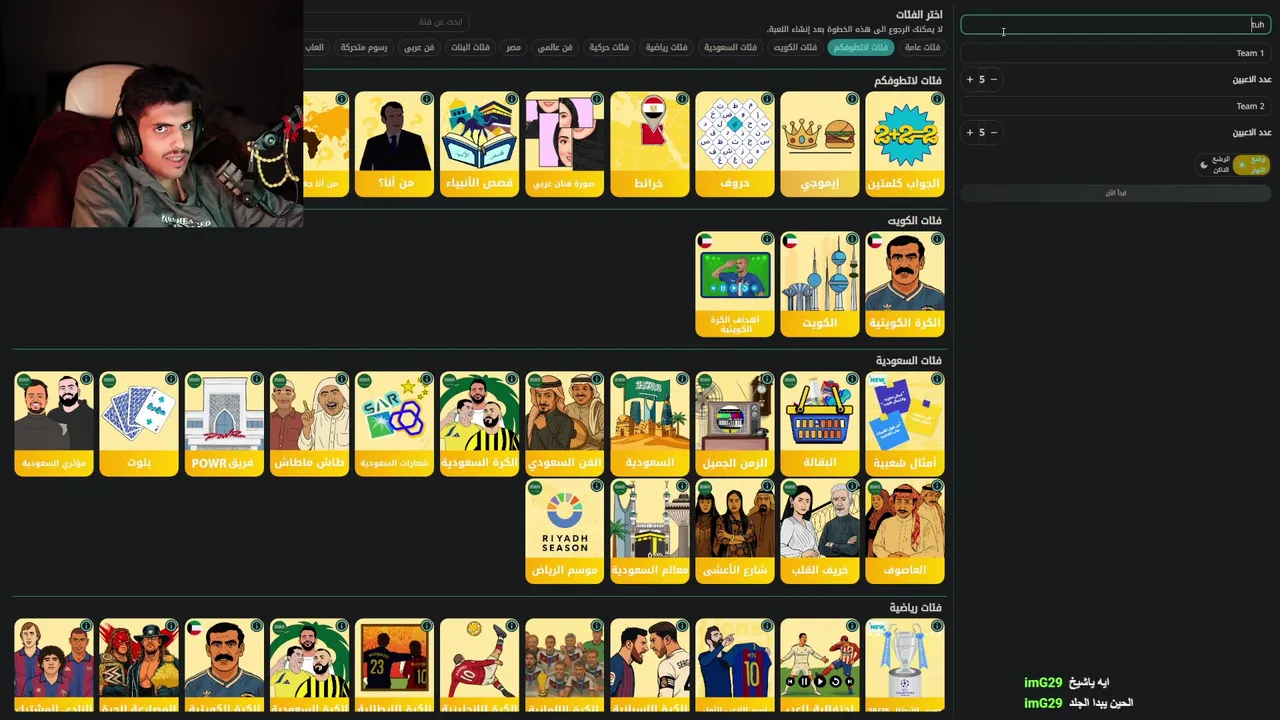
Task: Open info icon on إيموجي card
Action: click(852, 99)
